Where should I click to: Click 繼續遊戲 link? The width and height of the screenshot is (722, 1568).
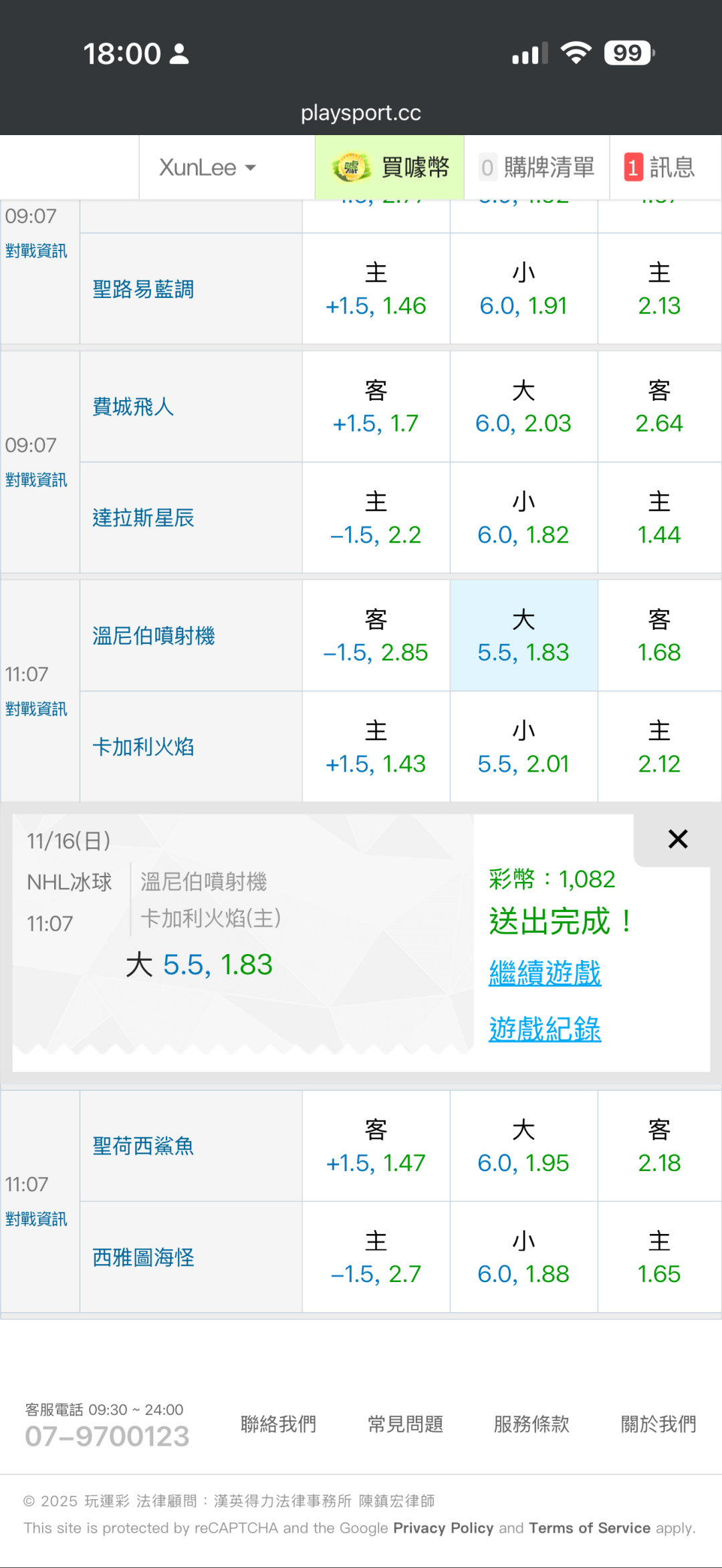545,973
